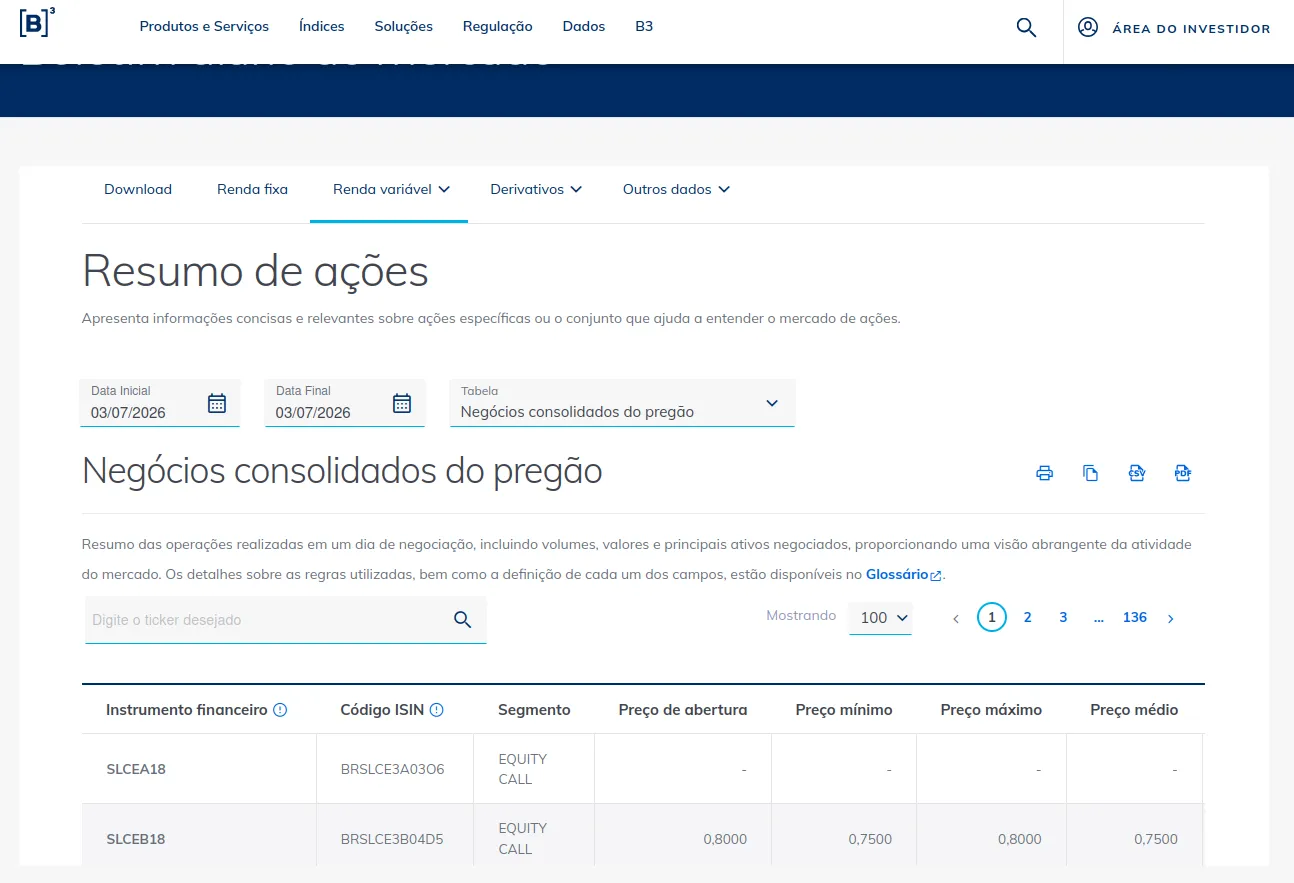Show info for Código ISIN column

point(436,710)
